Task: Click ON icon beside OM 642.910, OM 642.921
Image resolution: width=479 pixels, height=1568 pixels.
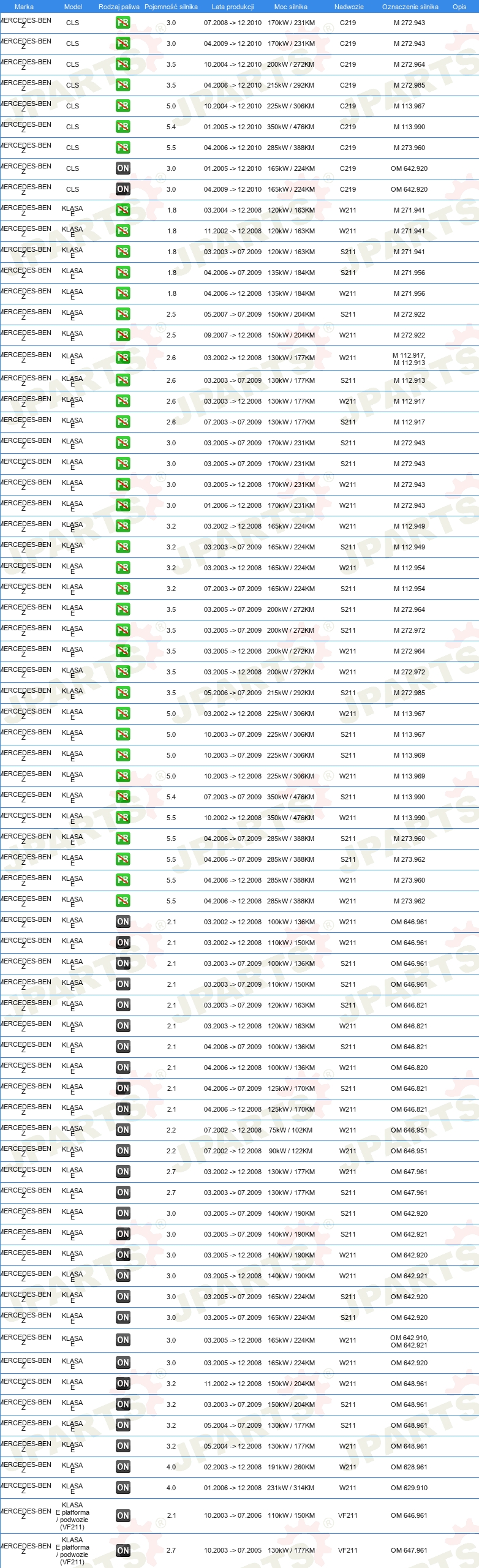Action: pos(123,1340)
